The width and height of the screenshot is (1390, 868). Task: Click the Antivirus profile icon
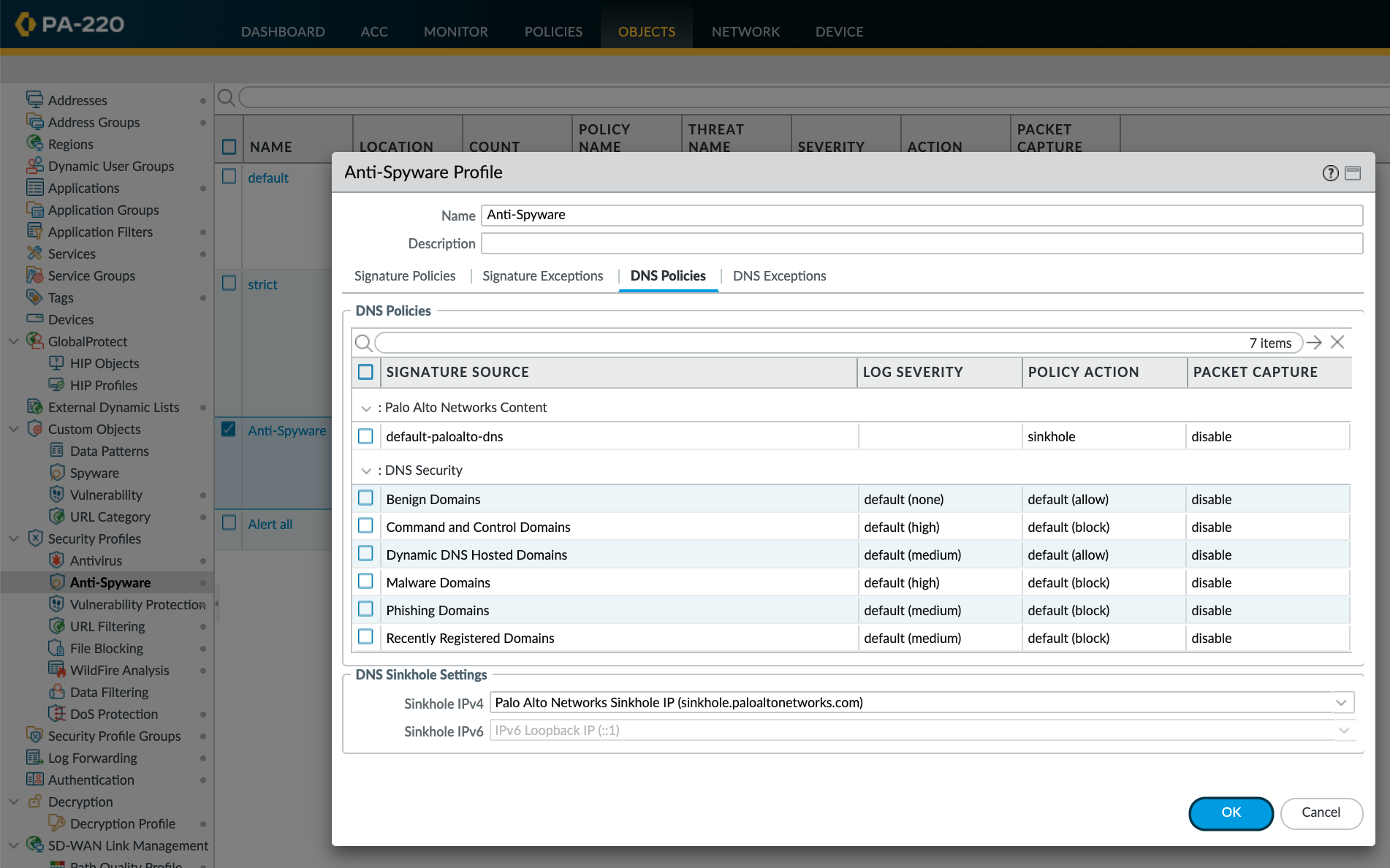(x=57, y=560)
